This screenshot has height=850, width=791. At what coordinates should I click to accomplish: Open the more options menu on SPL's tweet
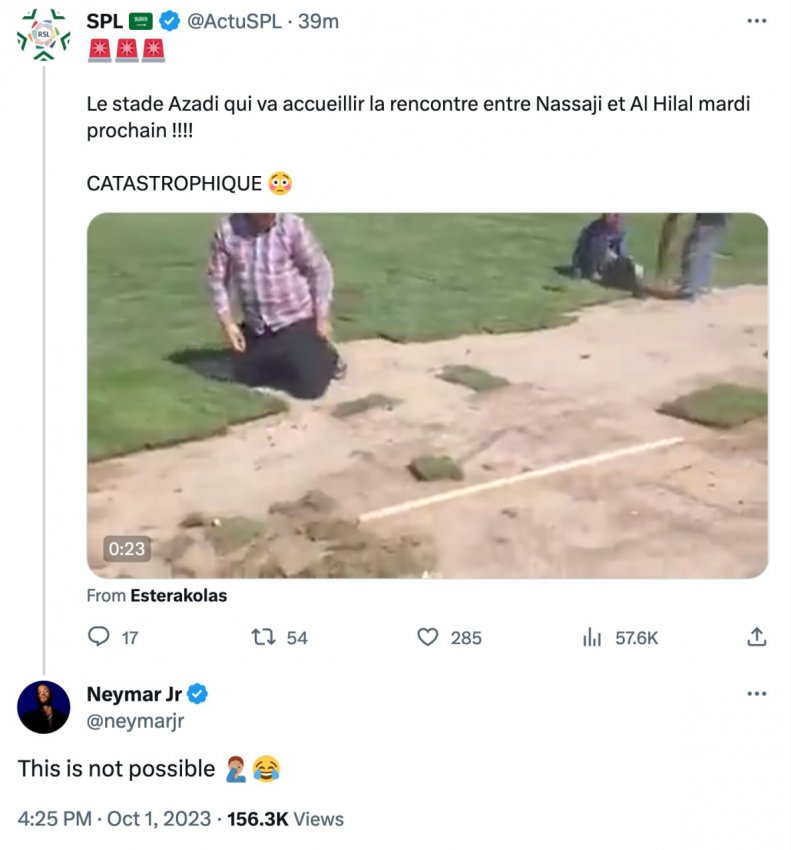757,21
